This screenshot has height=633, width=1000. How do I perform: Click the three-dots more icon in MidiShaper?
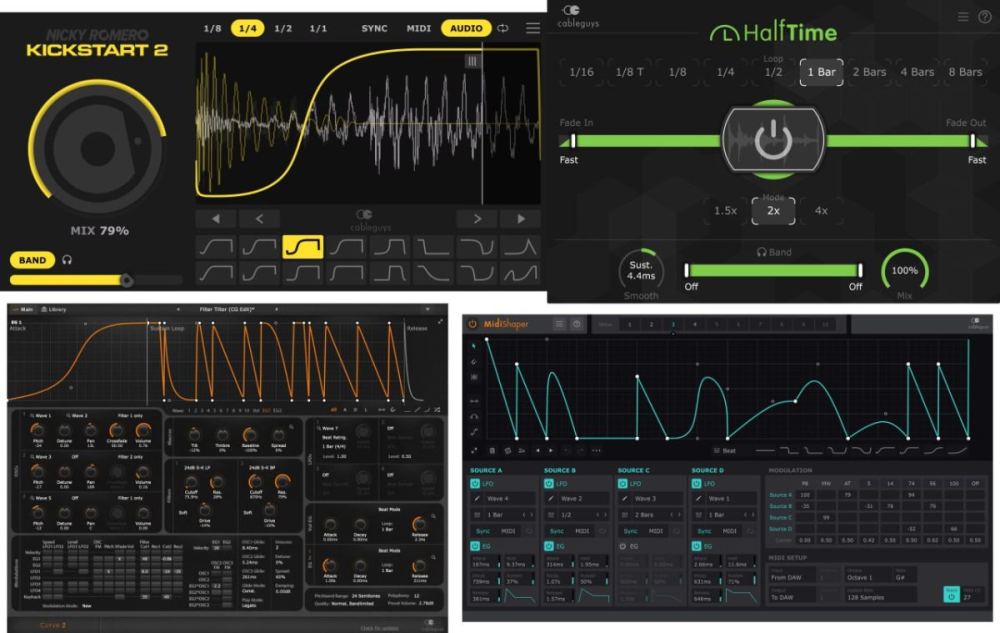point(596,451)
